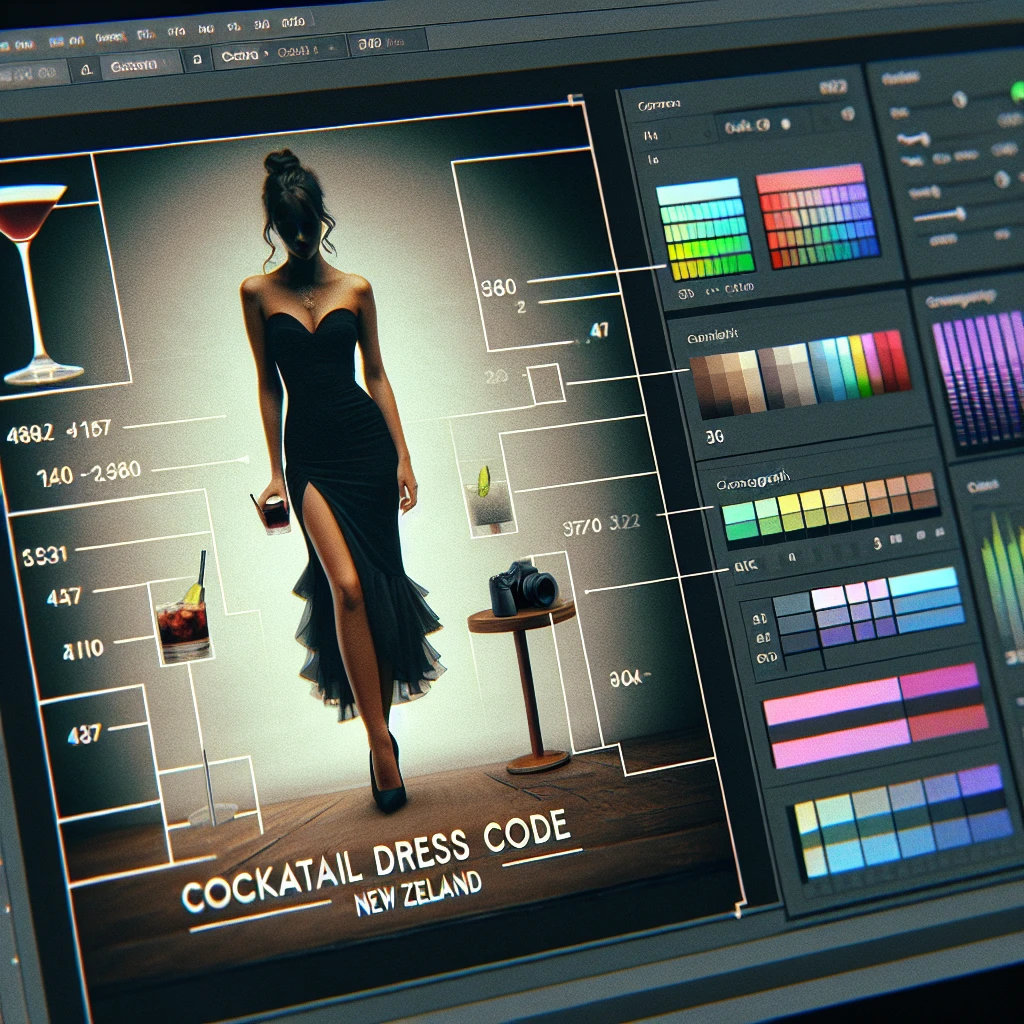
Task: Click the "447" value on canvas
Action: pos(64,596)
